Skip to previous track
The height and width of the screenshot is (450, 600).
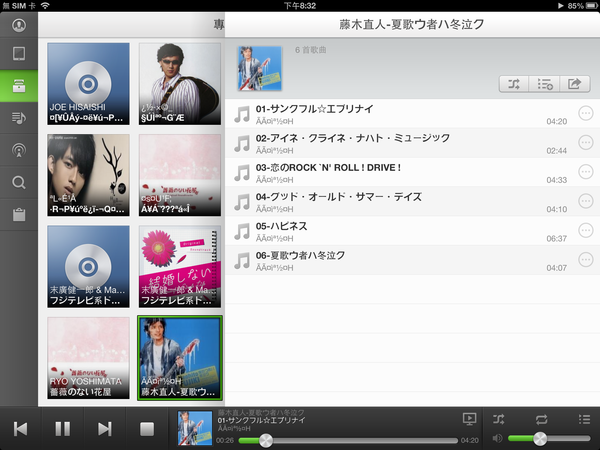(20, 429)
